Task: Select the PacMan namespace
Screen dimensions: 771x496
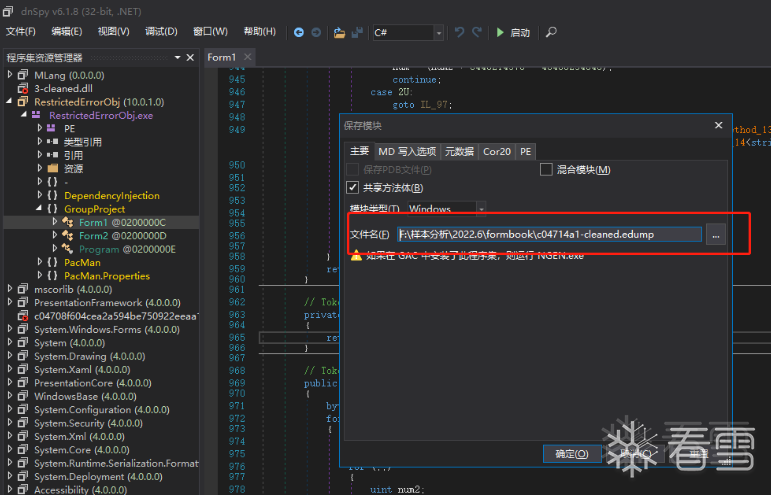Action: (x=82, y=263)
